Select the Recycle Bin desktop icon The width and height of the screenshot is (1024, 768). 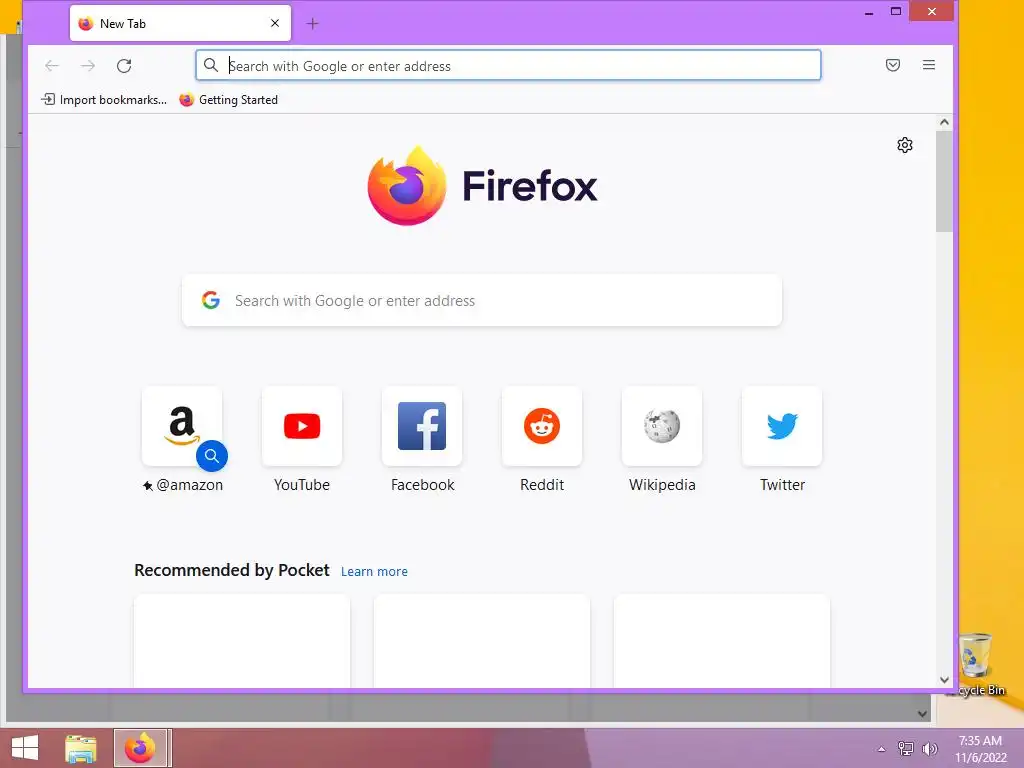click(976, 665)
